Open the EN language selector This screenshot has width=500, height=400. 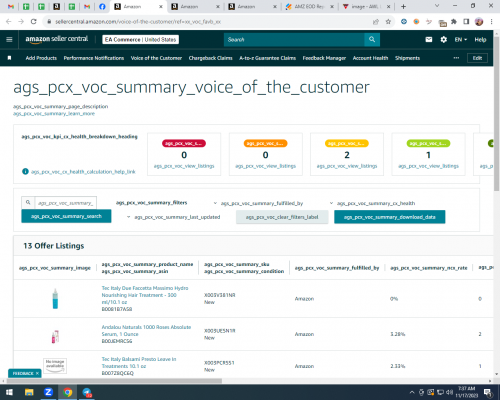[x=461, y=40]
